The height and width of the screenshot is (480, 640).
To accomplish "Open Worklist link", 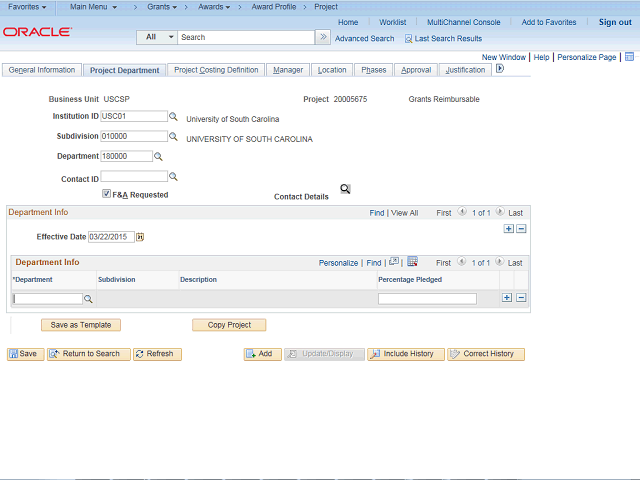I will click(x=392, y=22).
